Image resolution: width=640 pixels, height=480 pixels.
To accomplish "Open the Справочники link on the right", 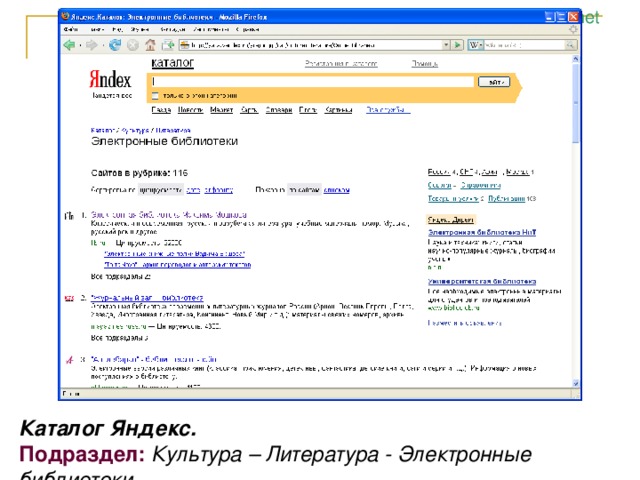I will pyautogui.click(x=480, y=185).
